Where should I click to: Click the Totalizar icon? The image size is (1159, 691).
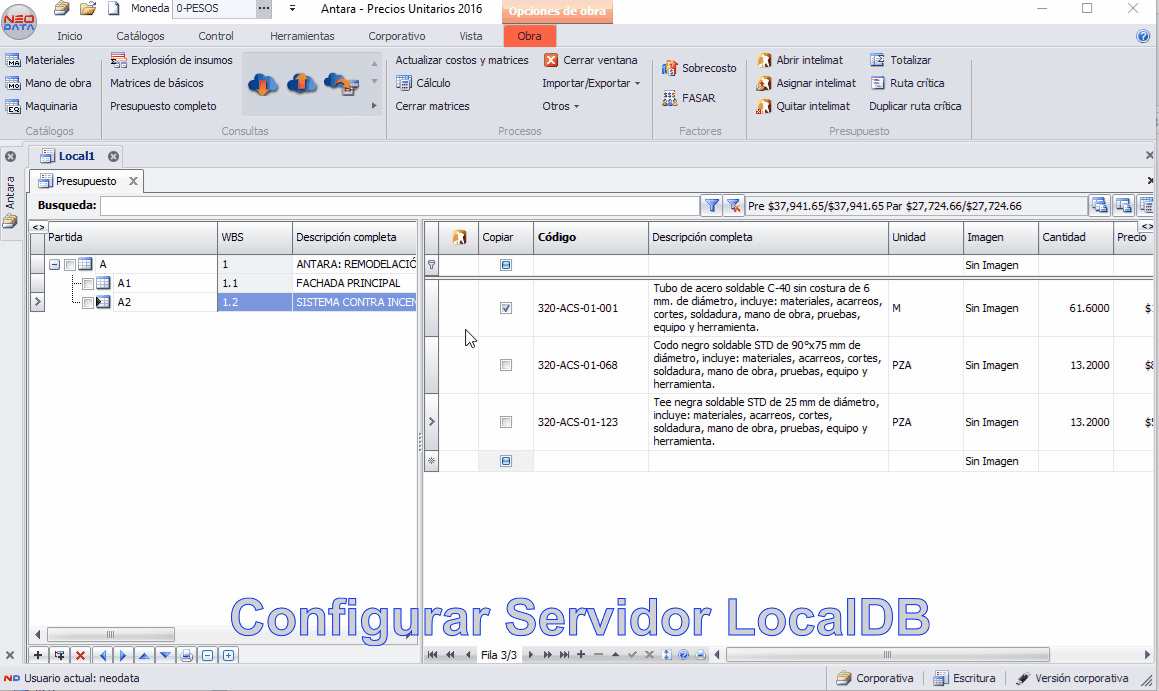point(877,60)
